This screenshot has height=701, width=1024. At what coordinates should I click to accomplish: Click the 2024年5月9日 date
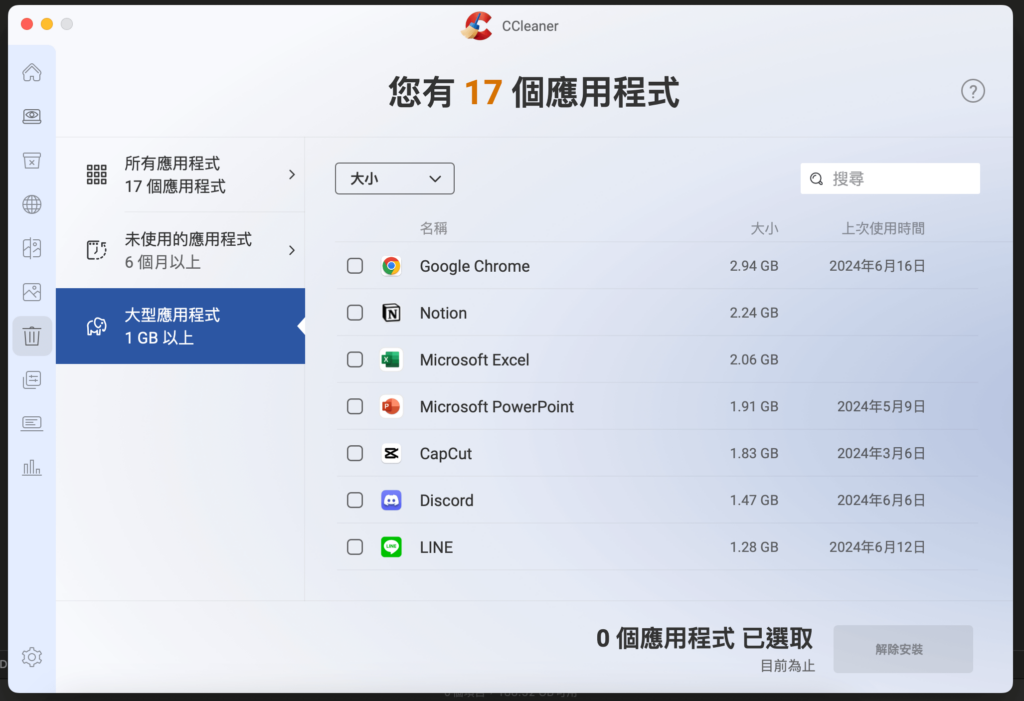click(x=881, y=406)
